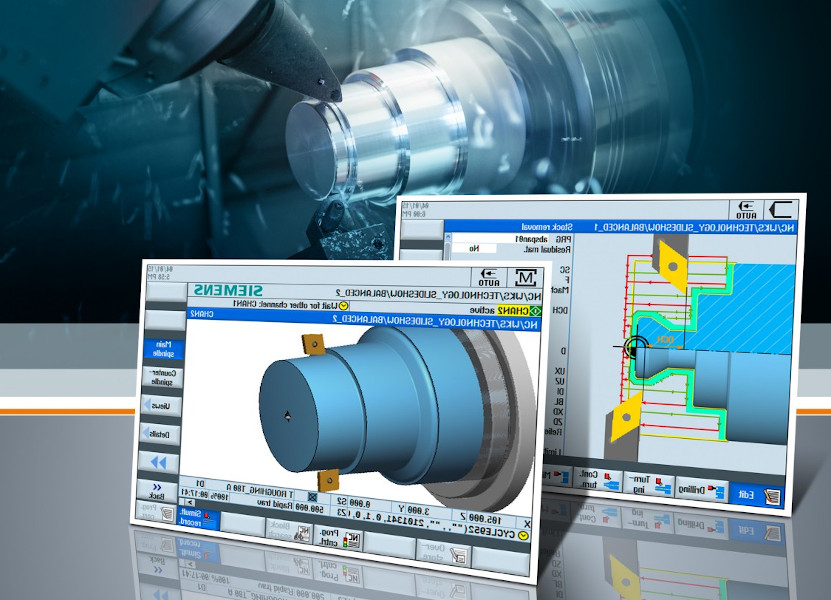The width and height of the screenshot is (831, 600).
Task: Go back with the Back softkey
Action: pyautogui.click(x=157, y=491)
